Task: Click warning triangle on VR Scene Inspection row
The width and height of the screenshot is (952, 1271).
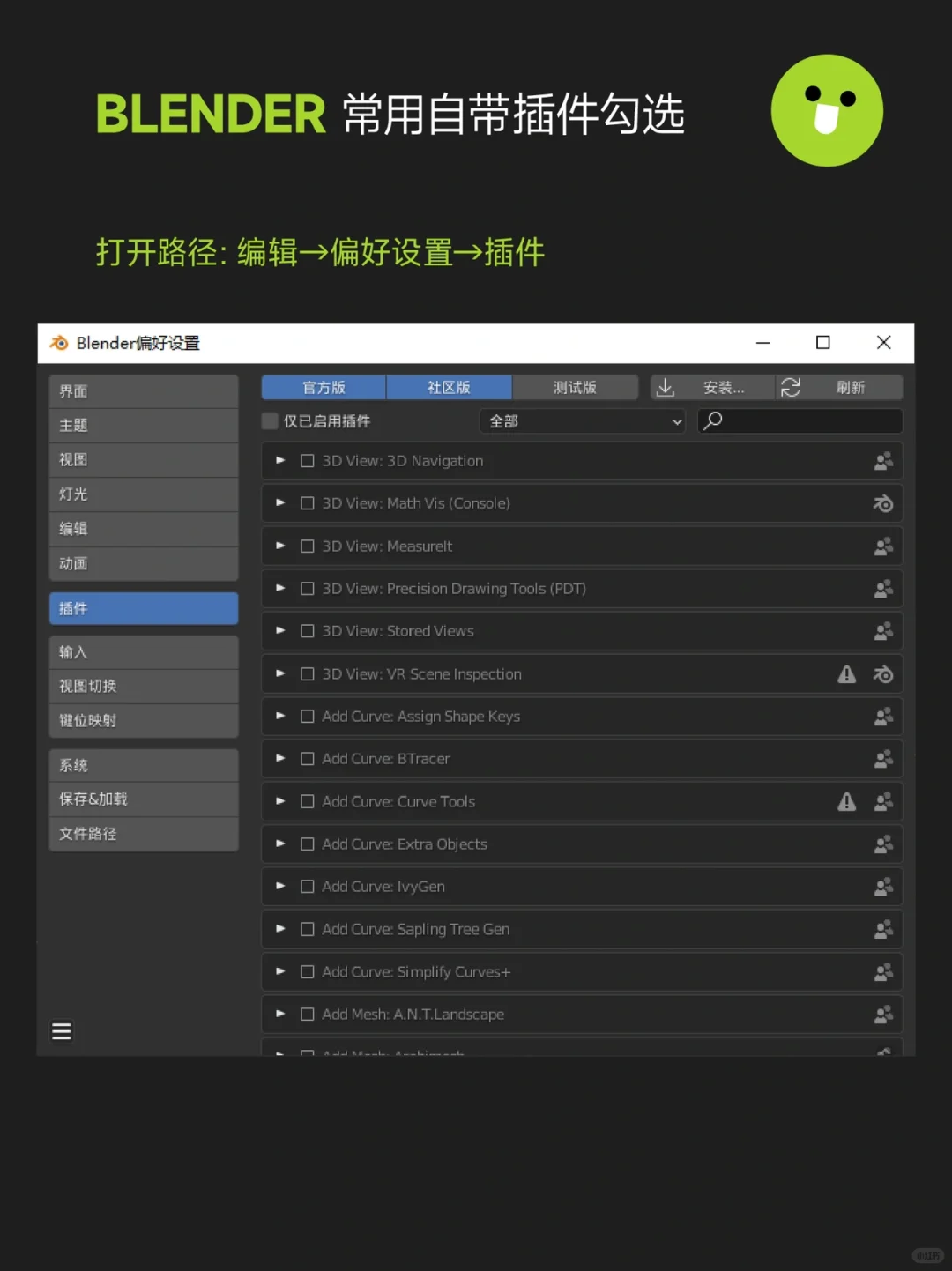Action: coord(847,674)
